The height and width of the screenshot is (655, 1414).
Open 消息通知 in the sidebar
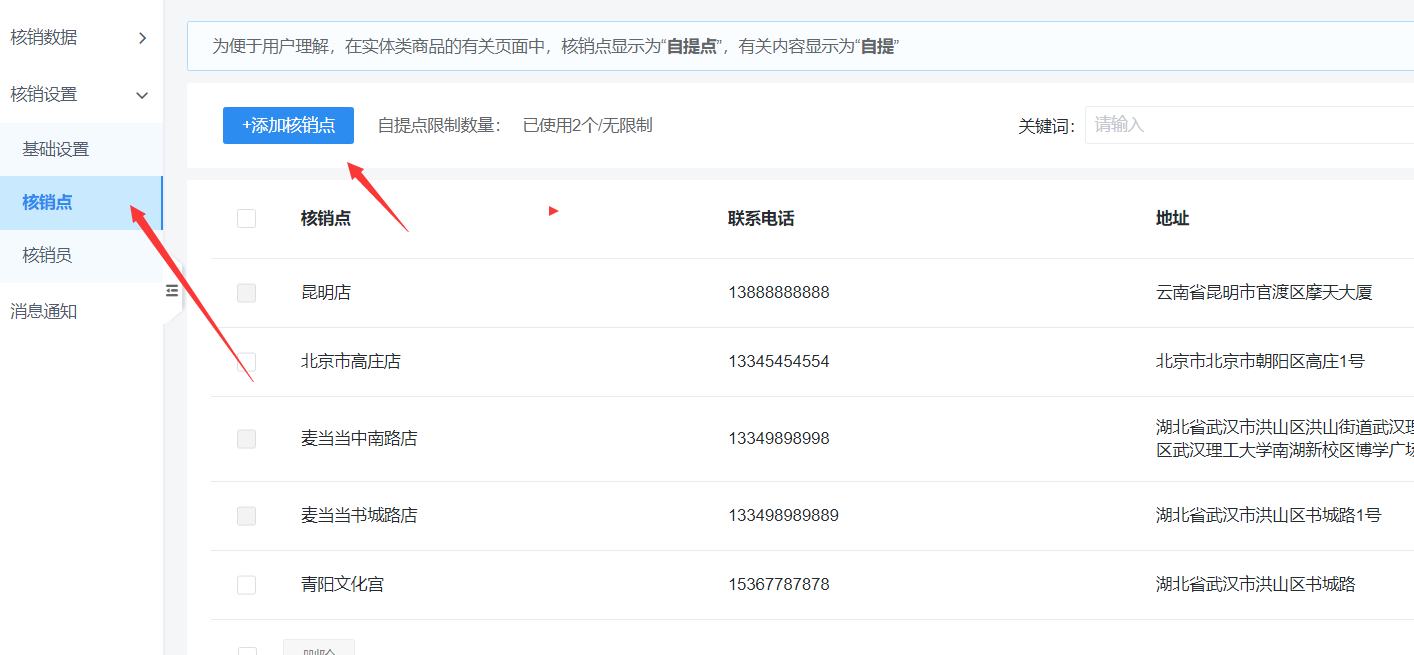pyautogui.click(x=44, y=311)
